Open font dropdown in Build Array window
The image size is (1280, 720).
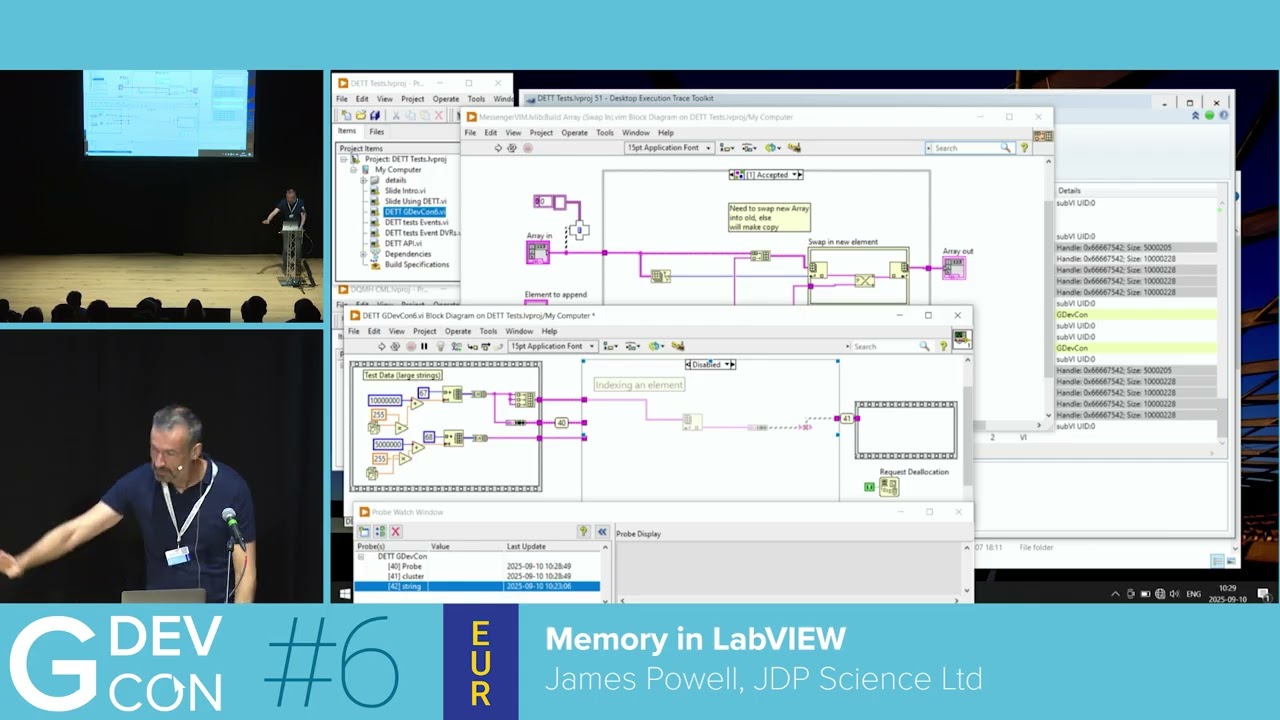669,147
